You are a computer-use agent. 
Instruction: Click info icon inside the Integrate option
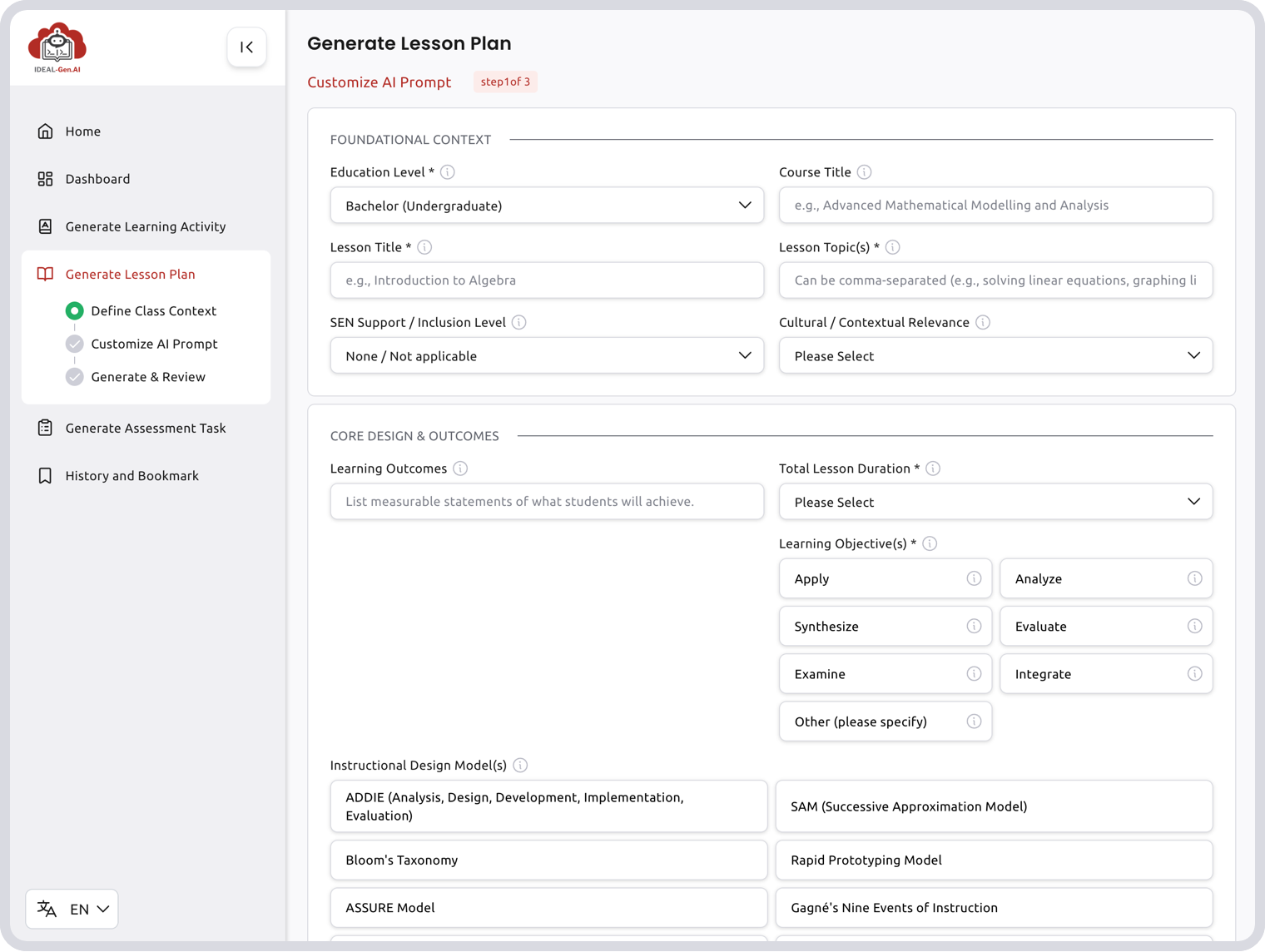[x=1194, y=673]
